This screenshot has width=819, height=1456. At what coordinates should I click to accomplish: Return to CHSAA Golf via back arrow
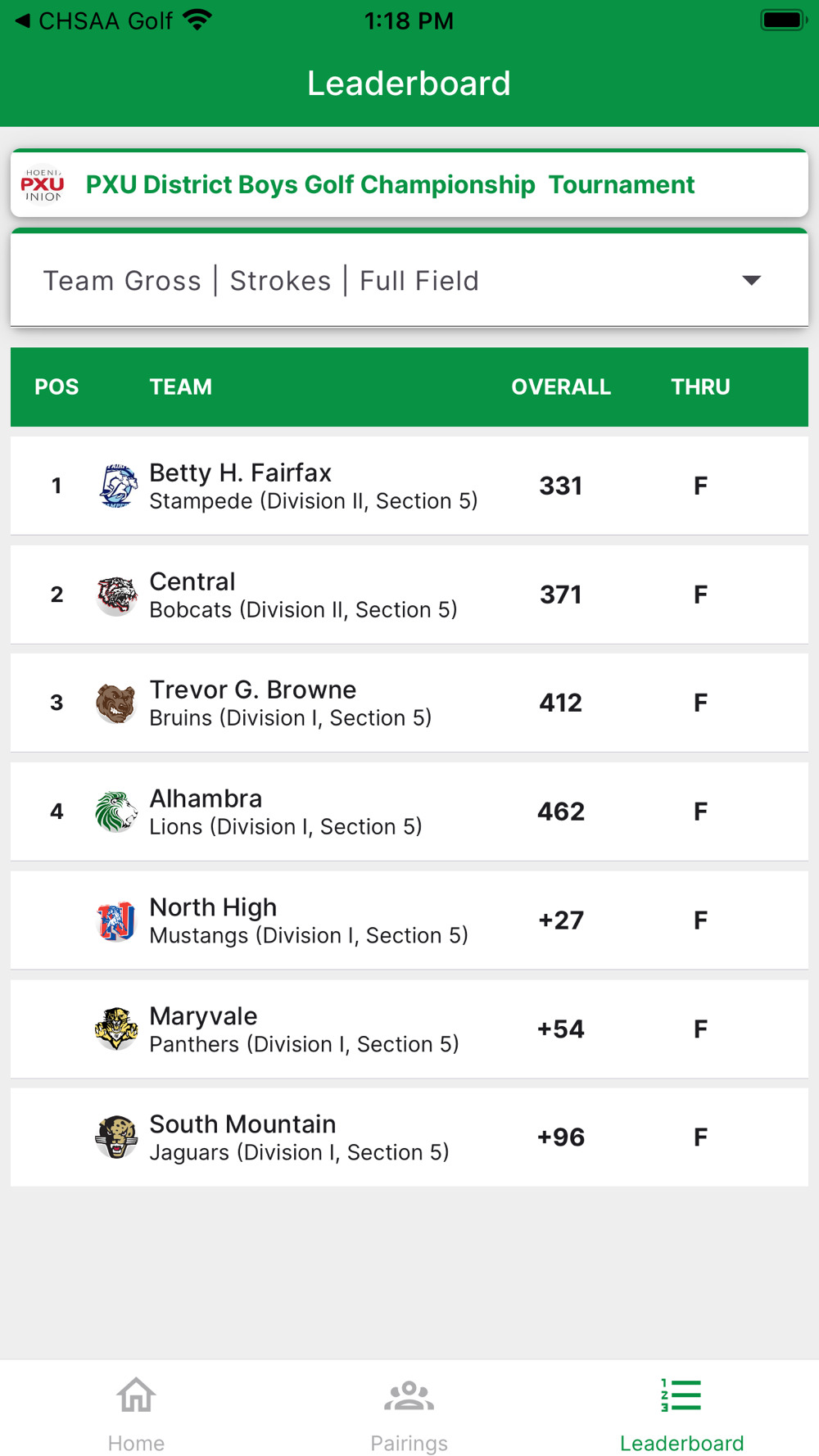coord(23,20)
